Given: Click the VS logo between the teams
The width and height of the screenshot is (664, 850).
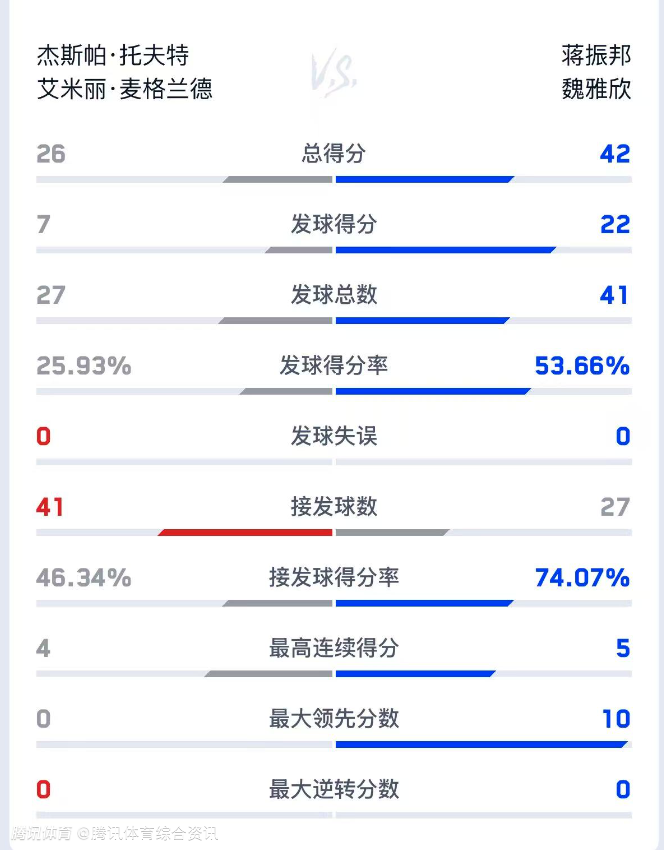Looking at the screenshot, I should 333,73.
